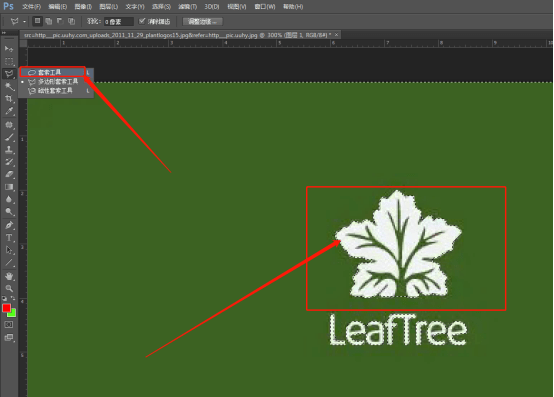Select the Move tool in the toolbox
Screen dimensions: 554x397
(9, 48)
